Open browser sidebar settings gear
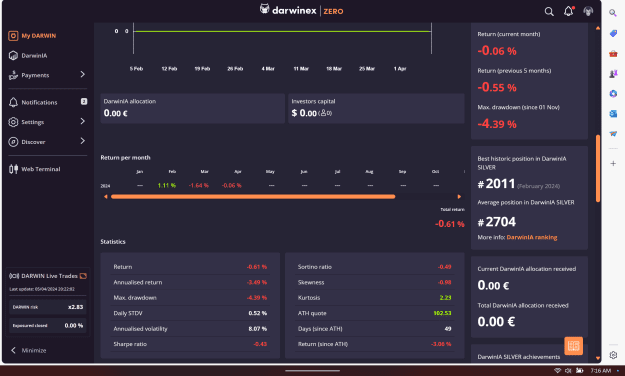Viewport: 625px width, 376px height. (x=613, y=355)
